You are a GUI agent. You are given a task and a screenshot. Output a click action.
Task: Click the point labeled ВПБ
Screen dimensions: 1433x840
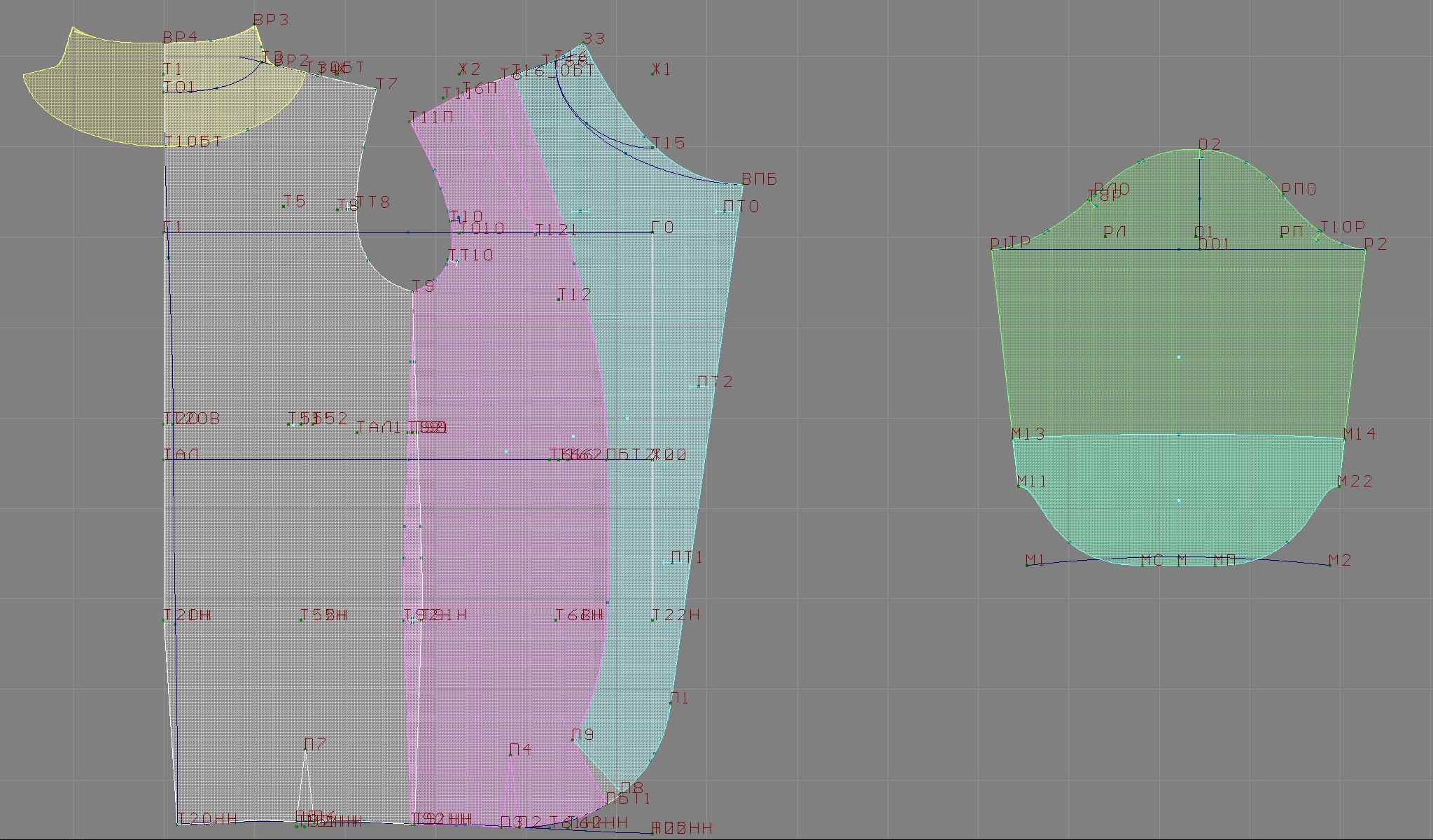743,184
